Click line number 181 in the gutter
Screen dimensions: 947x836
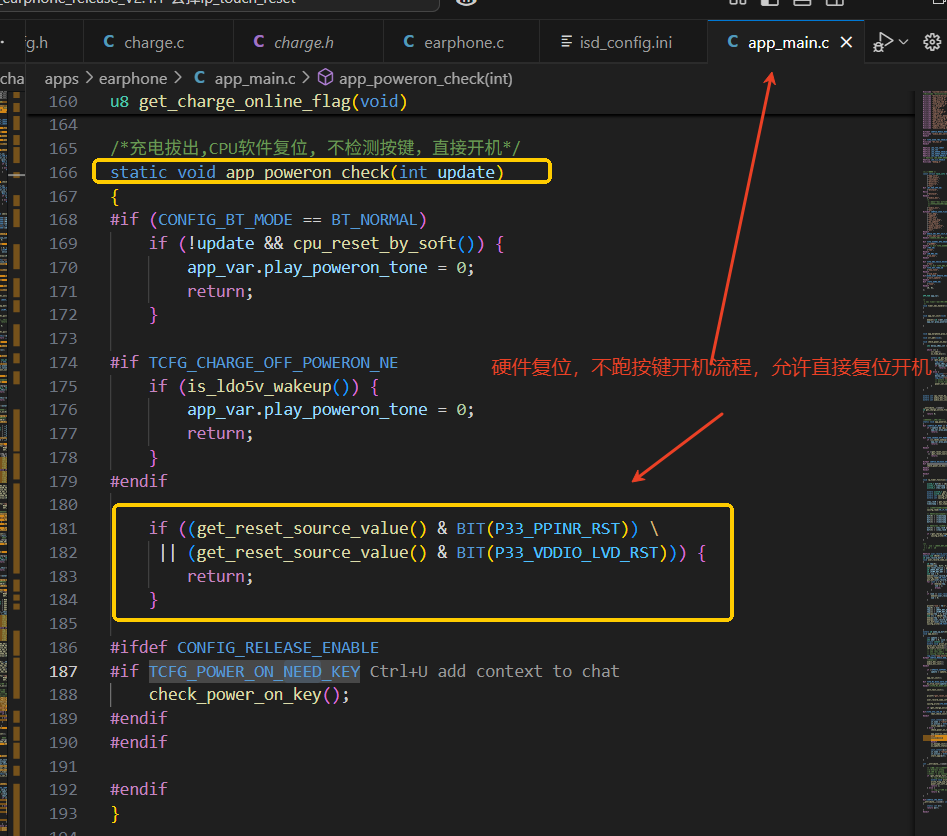63,529
